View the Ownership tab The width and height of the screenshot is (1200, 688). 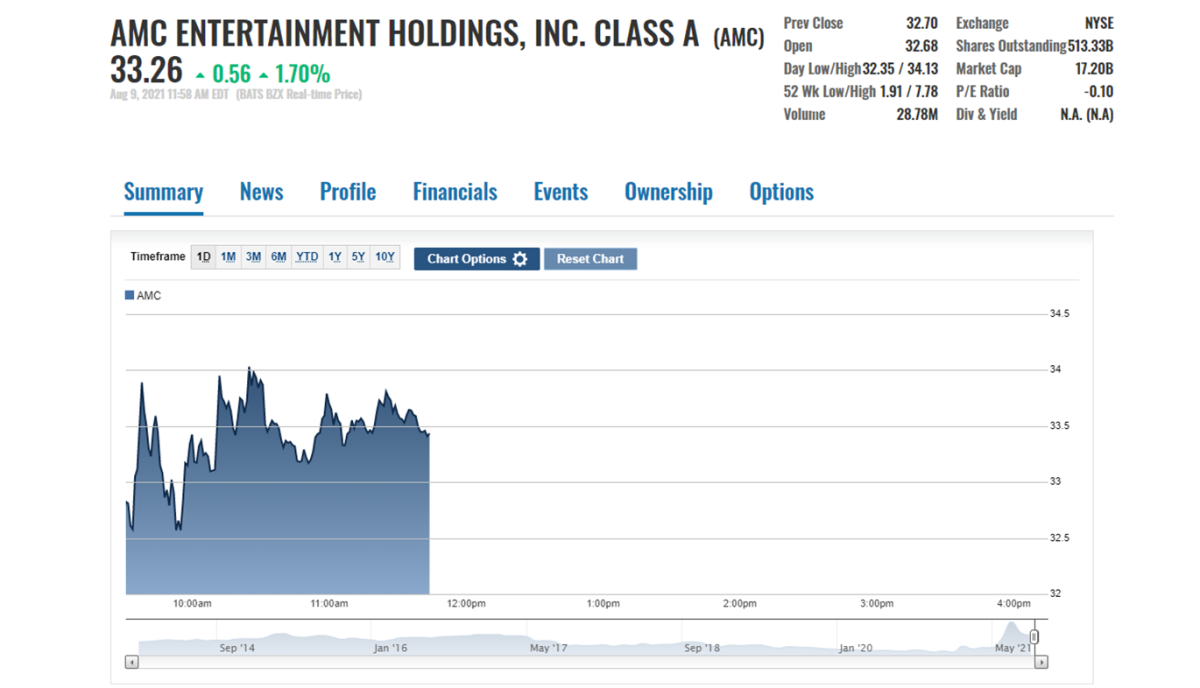coord(669,192)
